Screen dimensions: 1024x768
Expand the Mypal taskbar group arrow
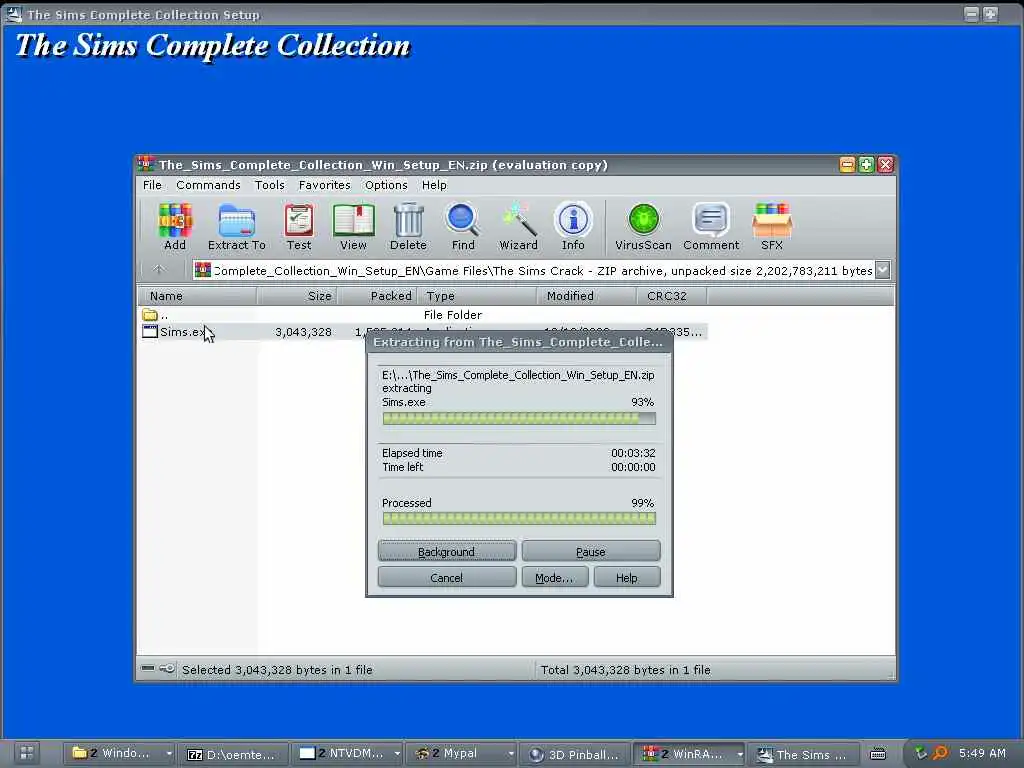tap(511, 754)
